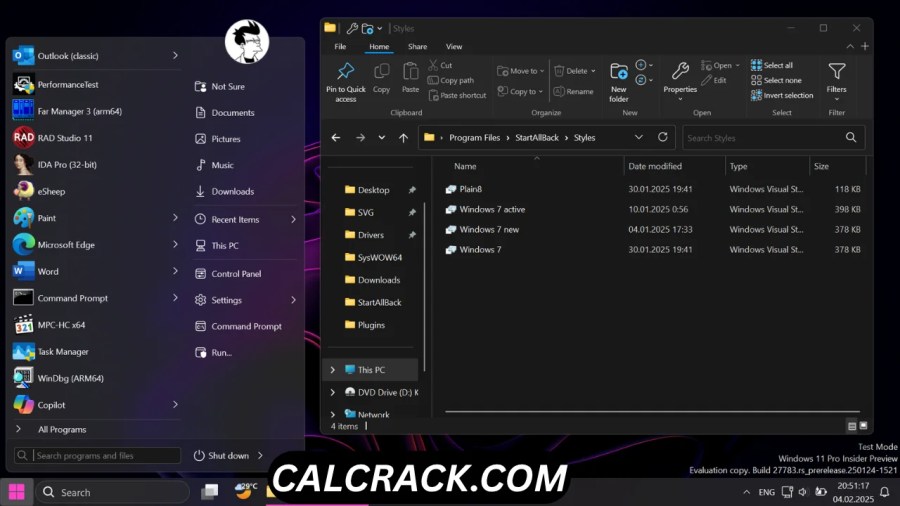Click Copy path in Clipboard group
Image resolution: width=900 pixels, height=506 pixels.
[451, 80]
